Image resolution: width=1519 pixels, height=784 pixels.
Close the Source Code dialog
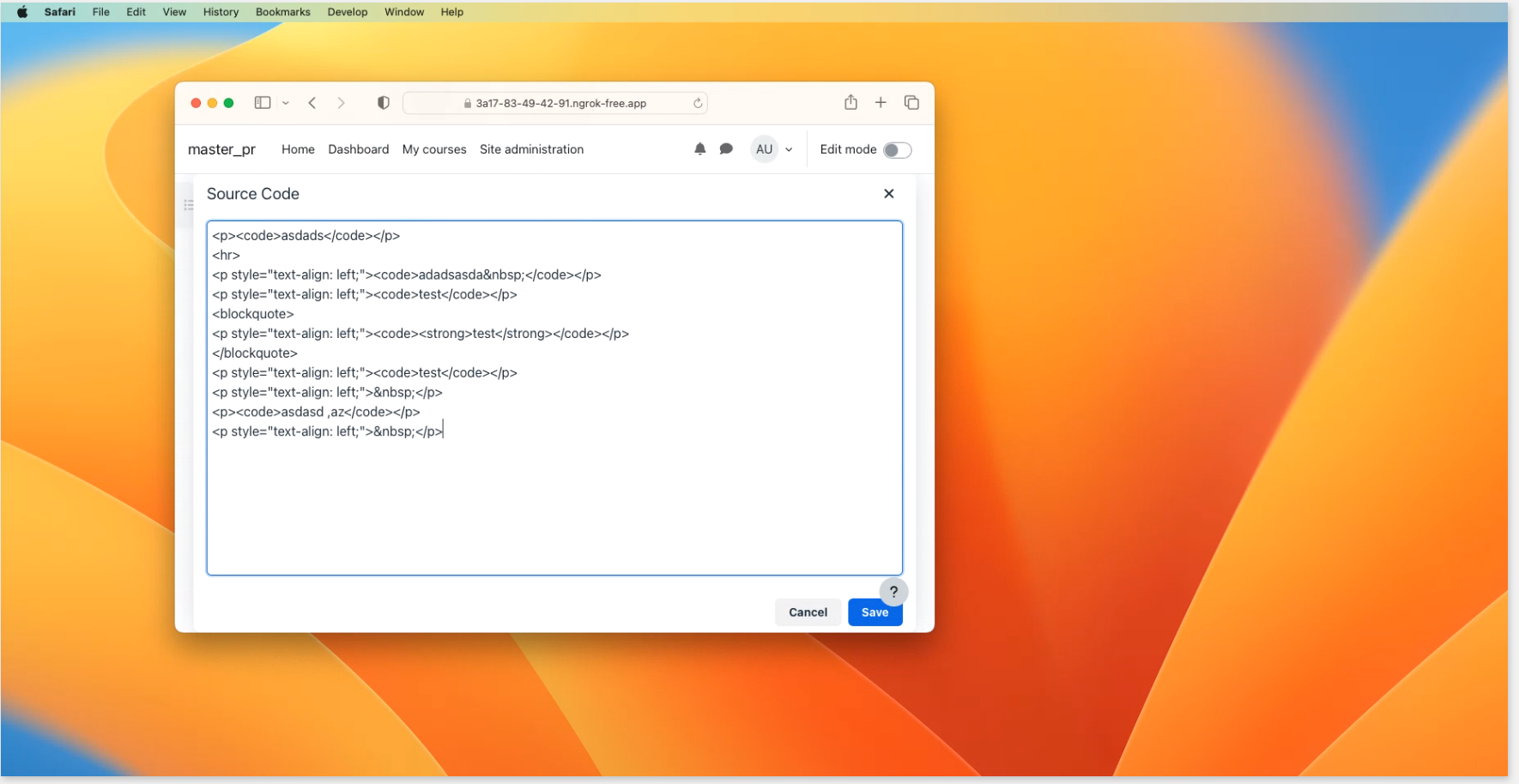click(889, 194)
